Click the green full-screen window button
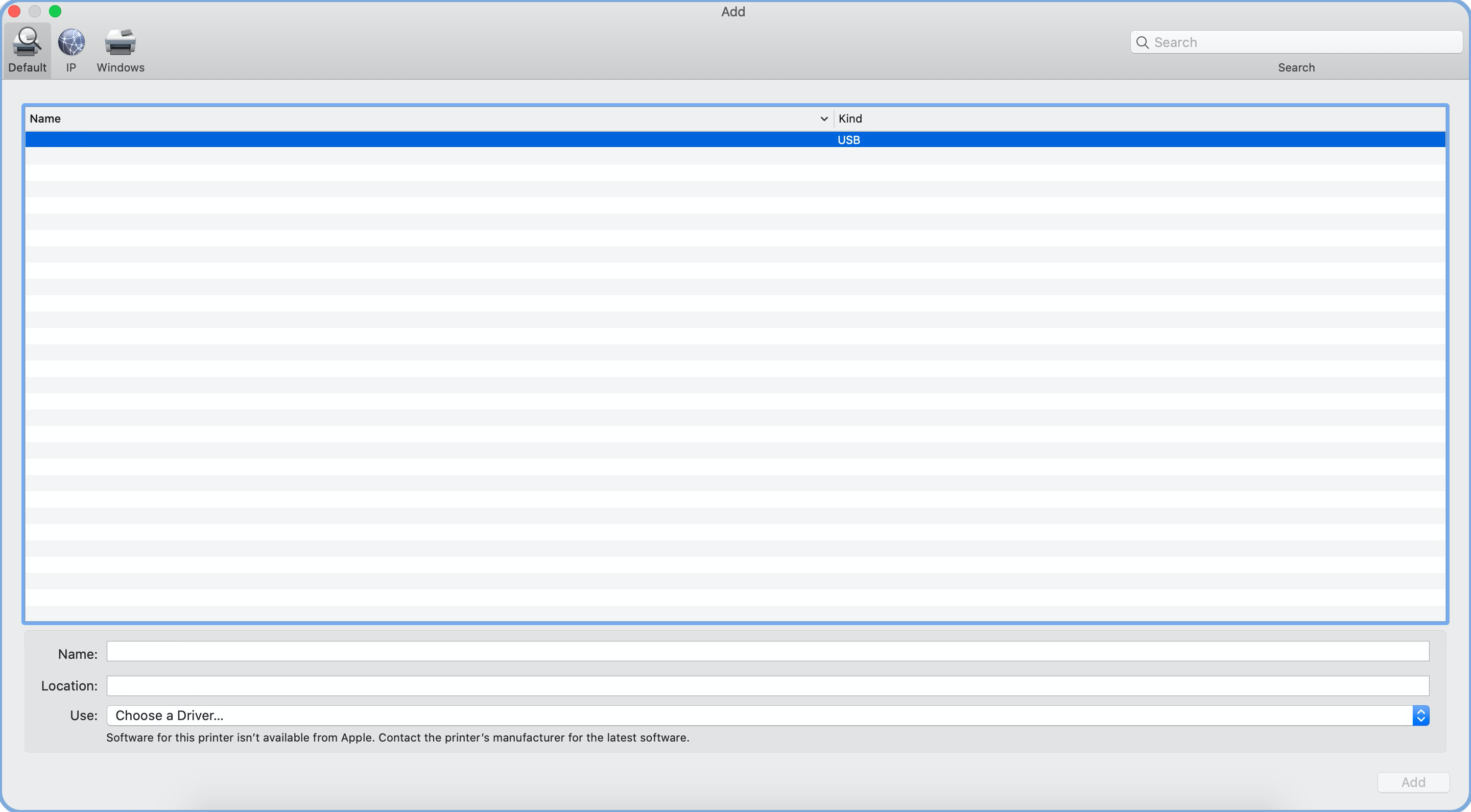The height and width of the screenshot is (812, 1471). click(55, 11)
